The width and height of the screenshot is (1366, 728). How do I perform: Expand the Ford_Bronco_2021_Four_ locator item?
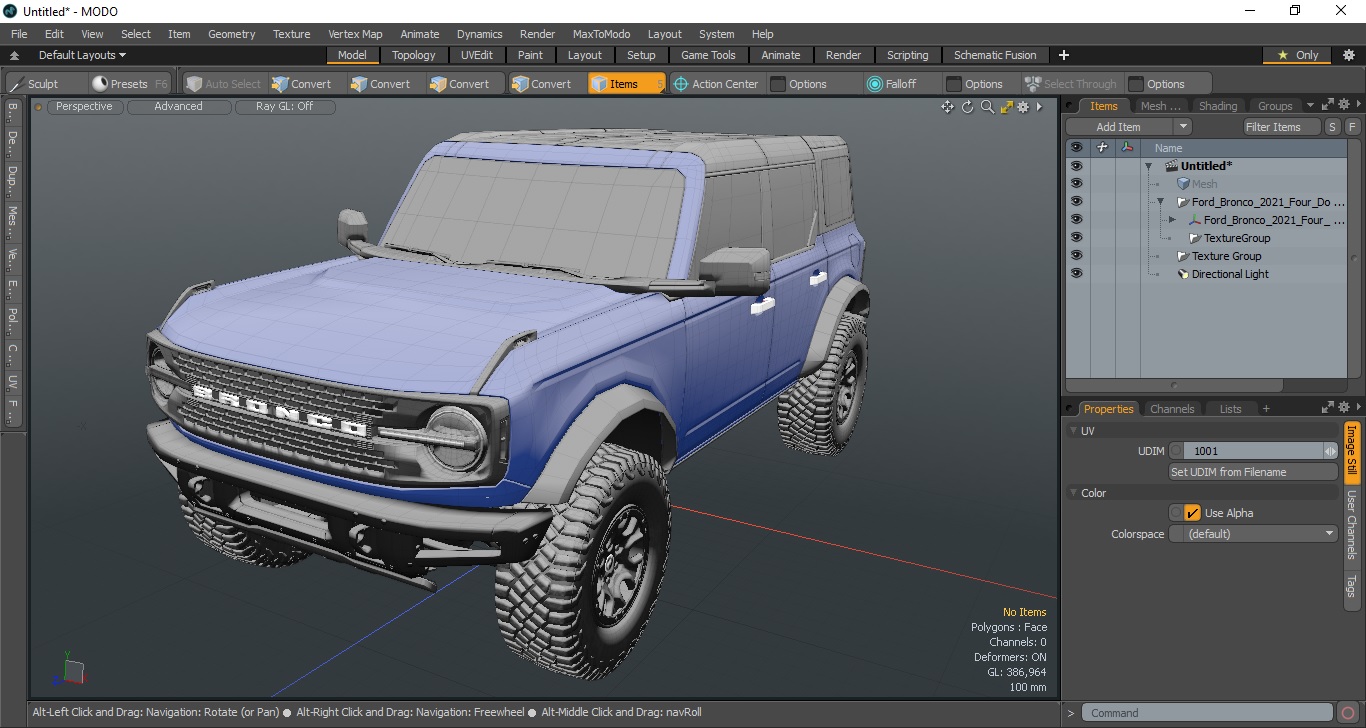[1172, 220]
